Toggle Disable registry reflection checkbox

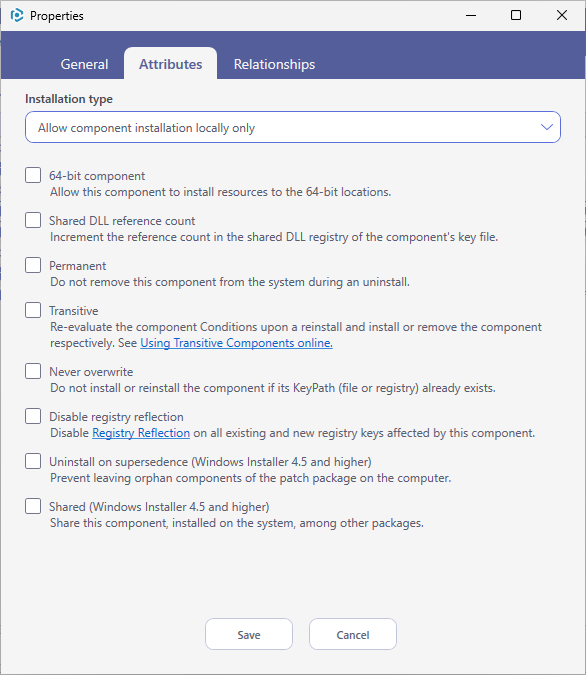(33, 416)
